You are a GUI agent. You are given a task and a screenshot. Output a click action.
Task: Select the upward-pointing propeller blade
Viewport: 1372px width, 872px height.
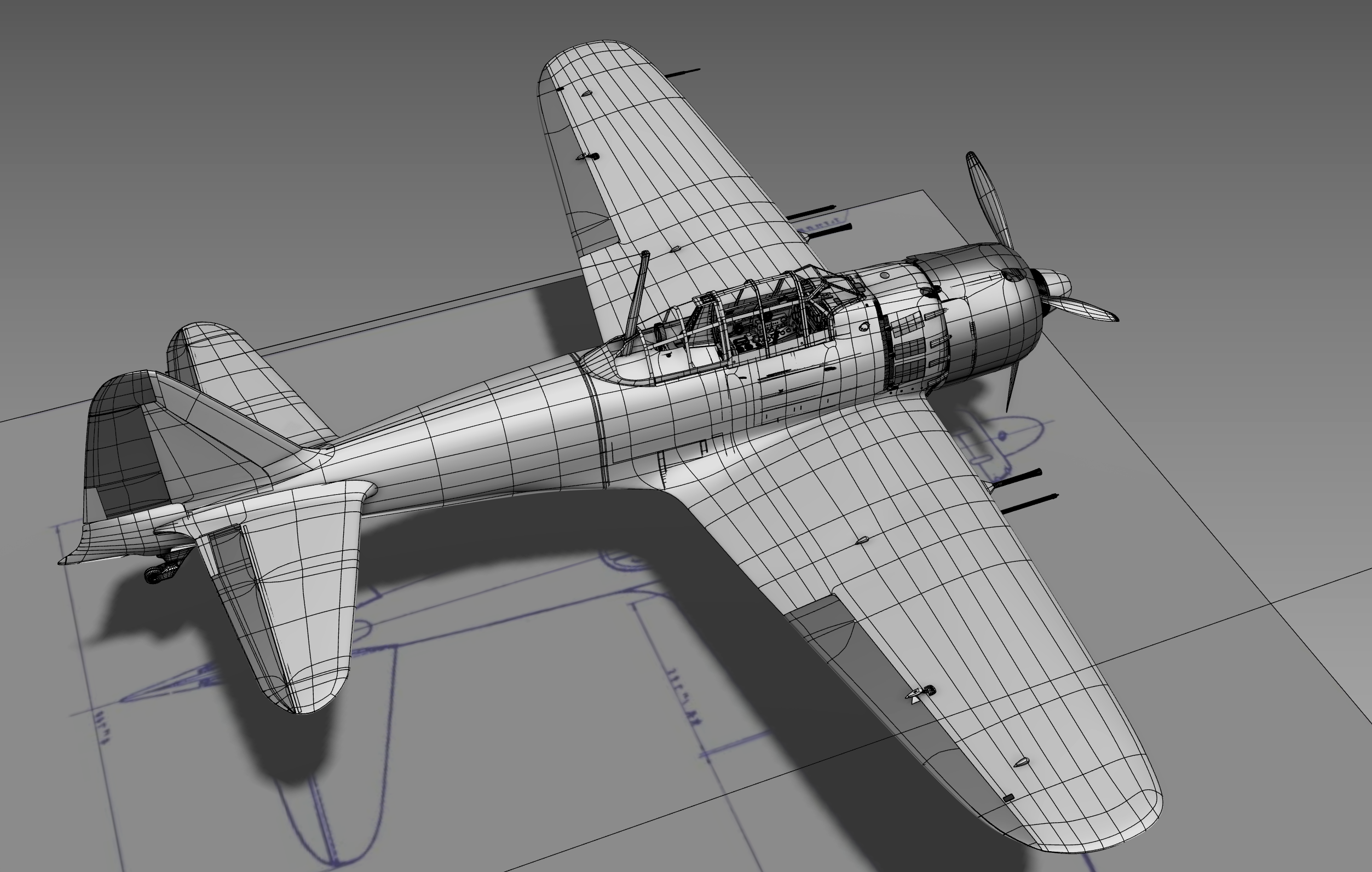pyautogui.click(x=988, y=197)
